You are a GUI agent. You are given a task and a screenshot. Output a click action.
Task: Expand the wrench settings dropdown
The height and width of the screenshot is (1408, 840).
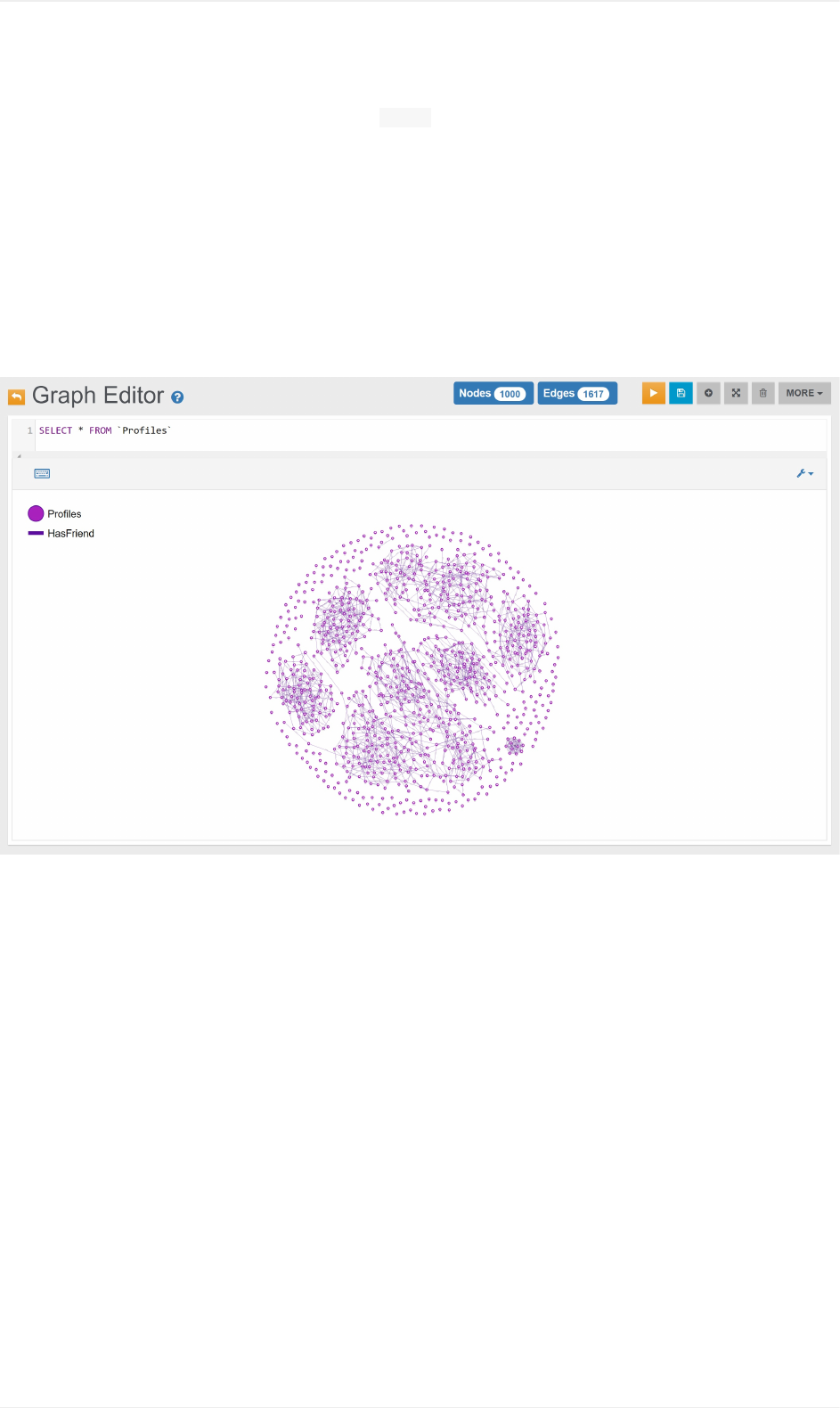[x=804, y=473]
